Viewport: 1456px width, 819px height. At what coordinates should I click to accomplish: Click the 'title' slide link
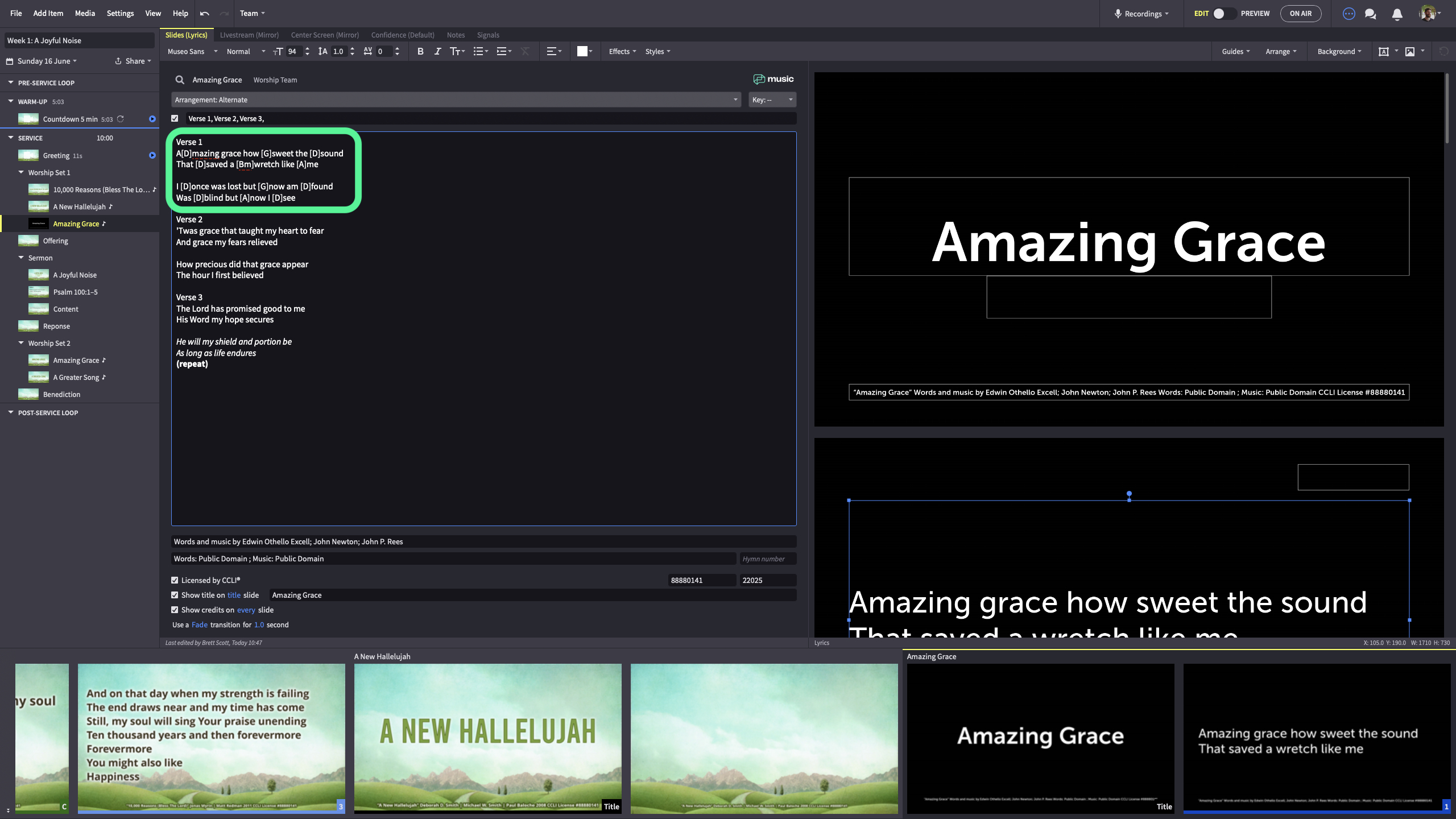tap(234, 595)
